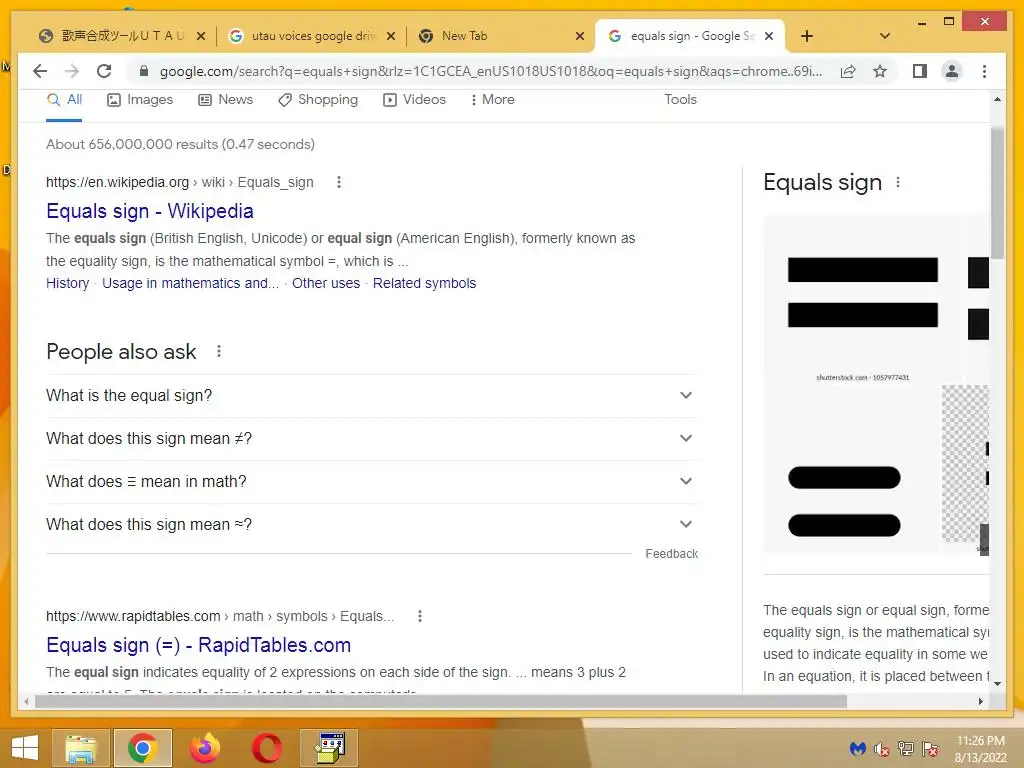Image resolution: width=1024 pixels, height=768 pixels.
Task: Open Usage in mathematics sitelink
Action: pos(190,283)
